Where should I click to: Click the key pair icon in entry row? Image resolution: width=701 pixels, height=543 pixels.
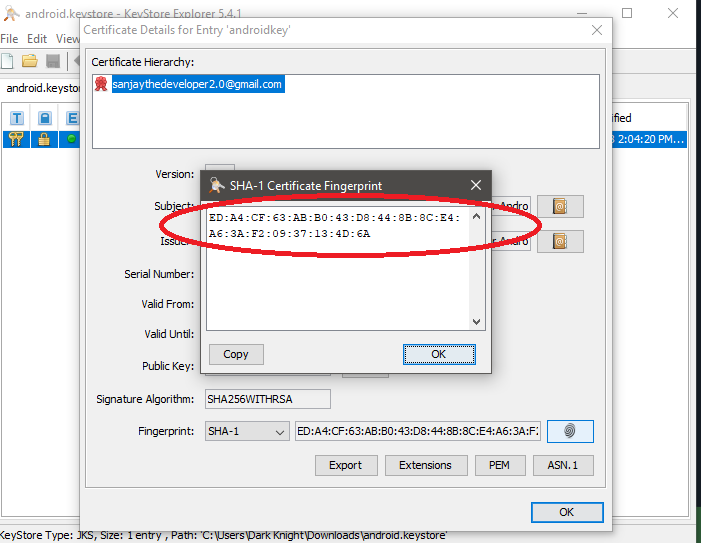click(x=16, y=139)
